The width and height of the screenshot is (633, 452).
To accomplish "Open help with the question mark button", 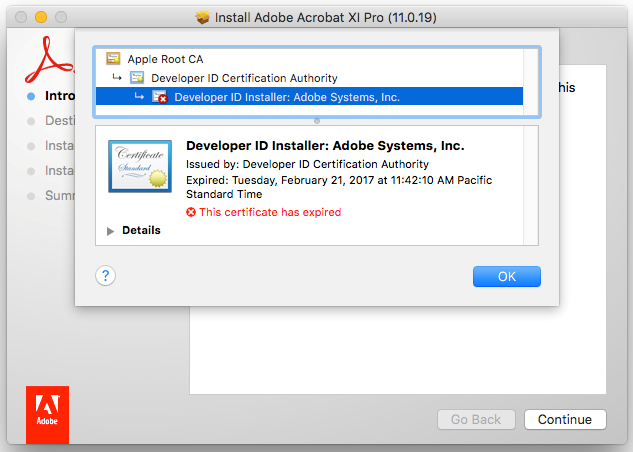I will (x=105, y=276).
